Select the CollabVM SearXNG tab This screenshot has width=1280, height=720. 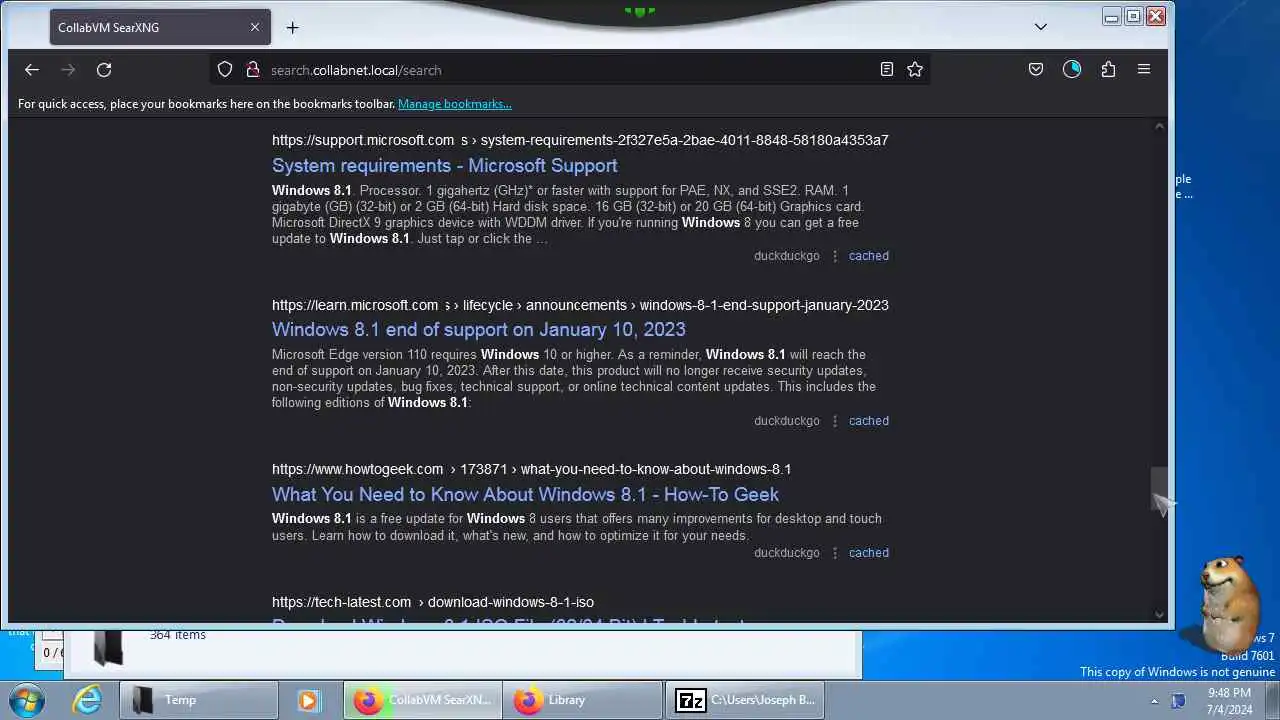(158, 27)
